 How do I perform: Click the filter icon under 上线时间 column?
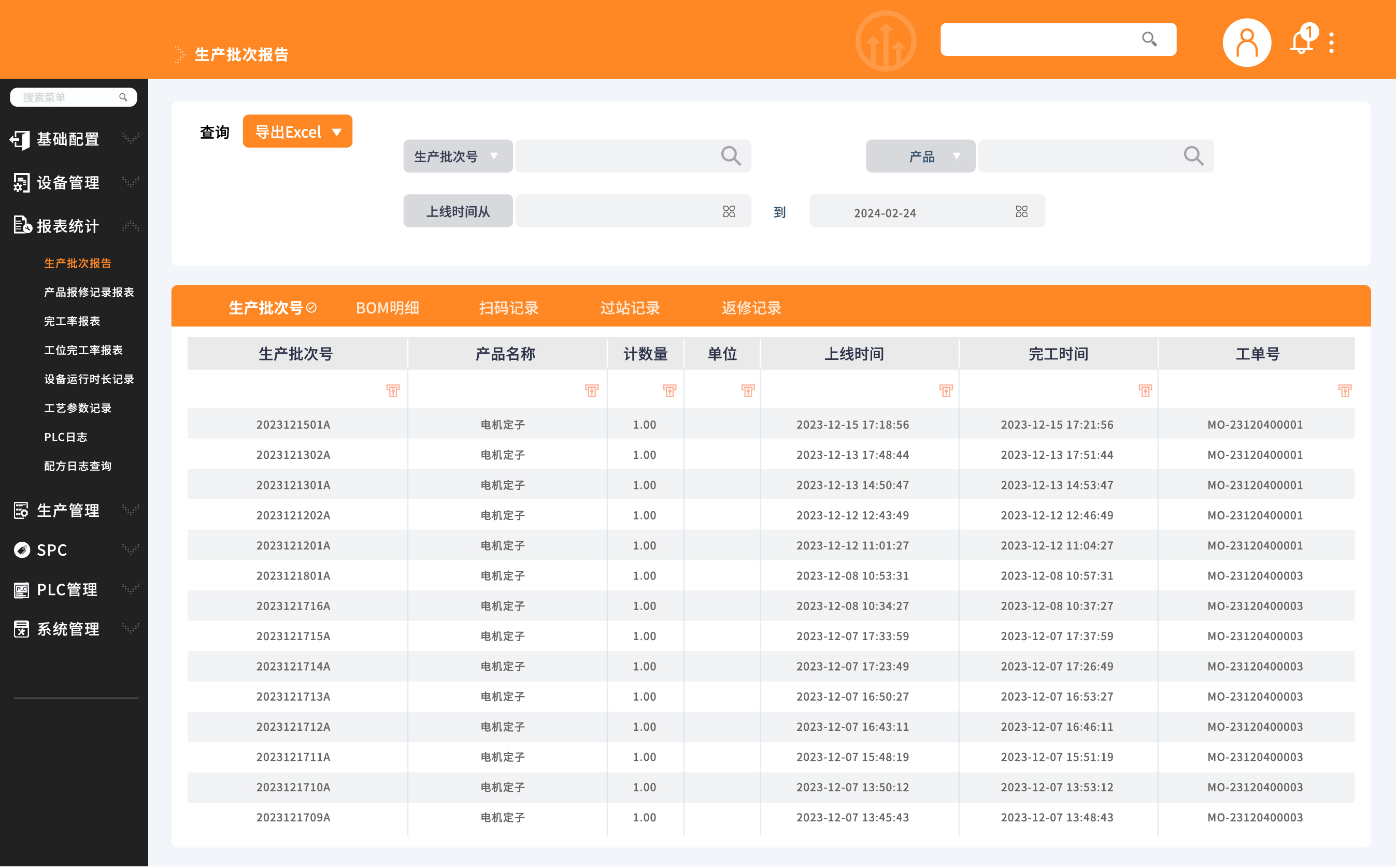(946, 391)
